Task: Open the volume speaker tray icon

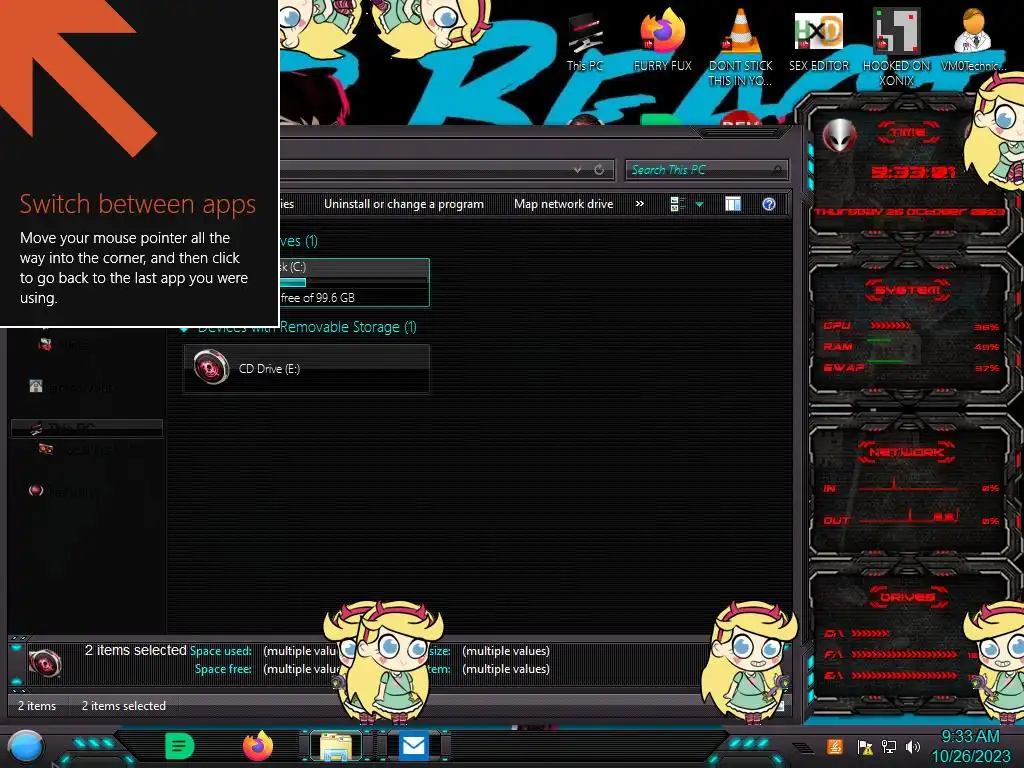Action: pos(913,746)
